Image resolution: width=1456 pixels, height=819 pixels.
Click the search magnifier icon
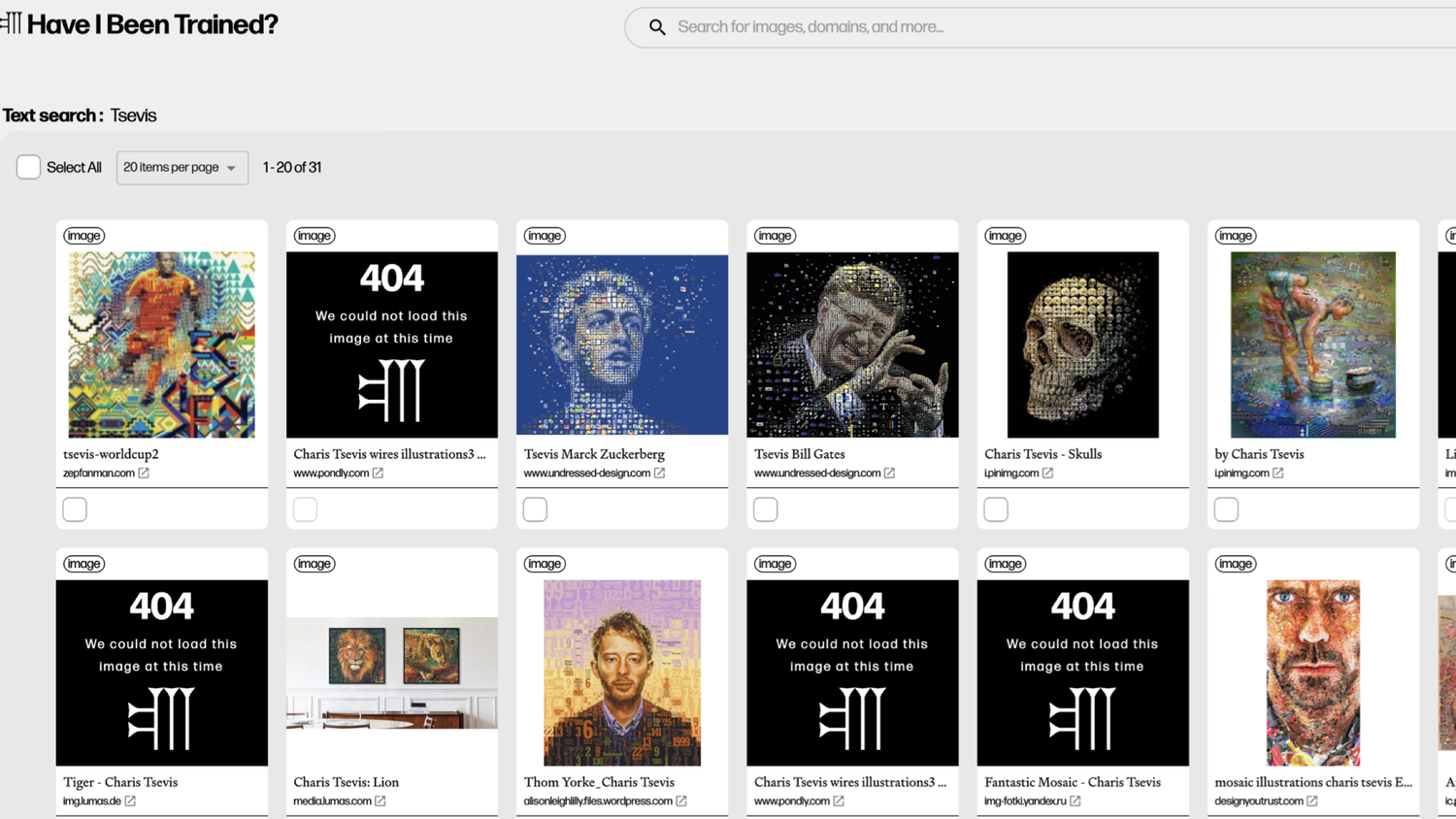click(x=657, y=27)
